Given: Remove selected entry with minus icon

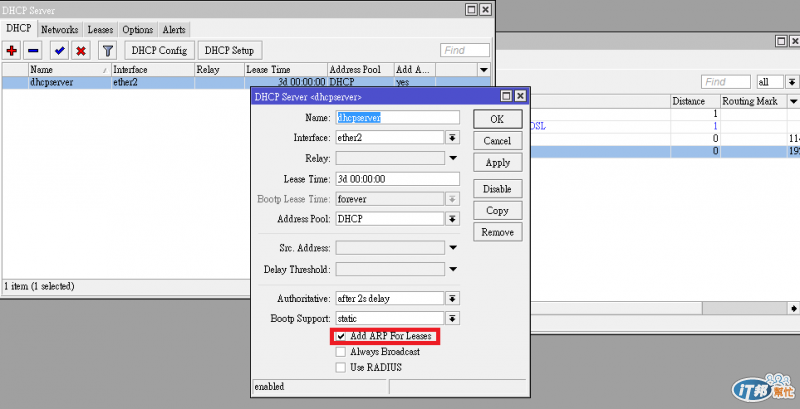Looking at the screenshot, I should (34, 50).
